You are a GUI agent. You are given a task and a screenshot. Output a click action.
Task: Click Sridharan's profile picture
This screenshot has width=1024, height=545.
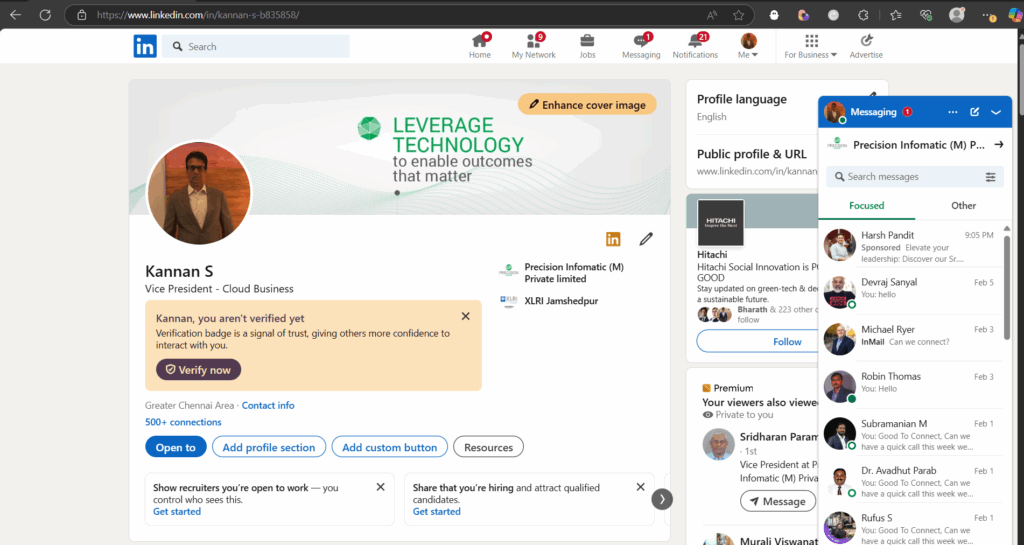click(x=718, y=444)
